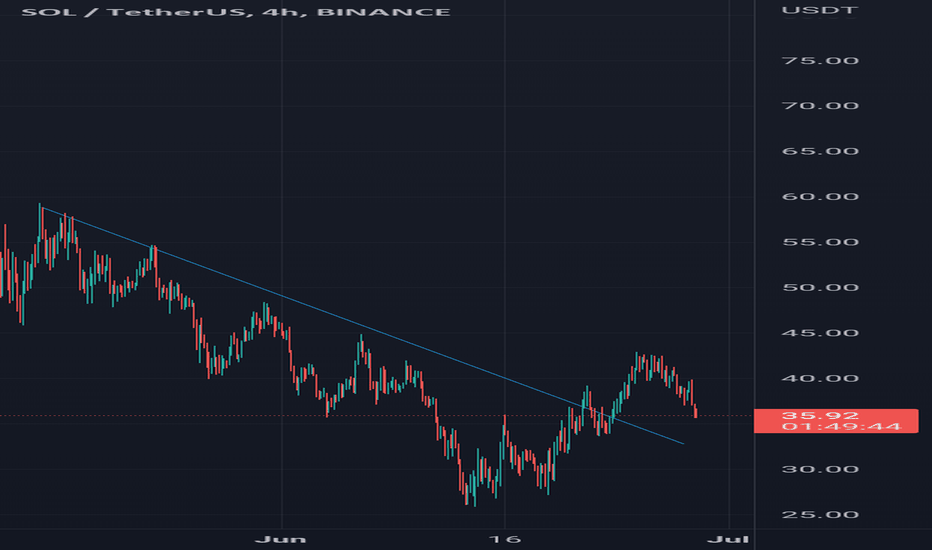Click the 16 date label on time axis

coord(505,539)
